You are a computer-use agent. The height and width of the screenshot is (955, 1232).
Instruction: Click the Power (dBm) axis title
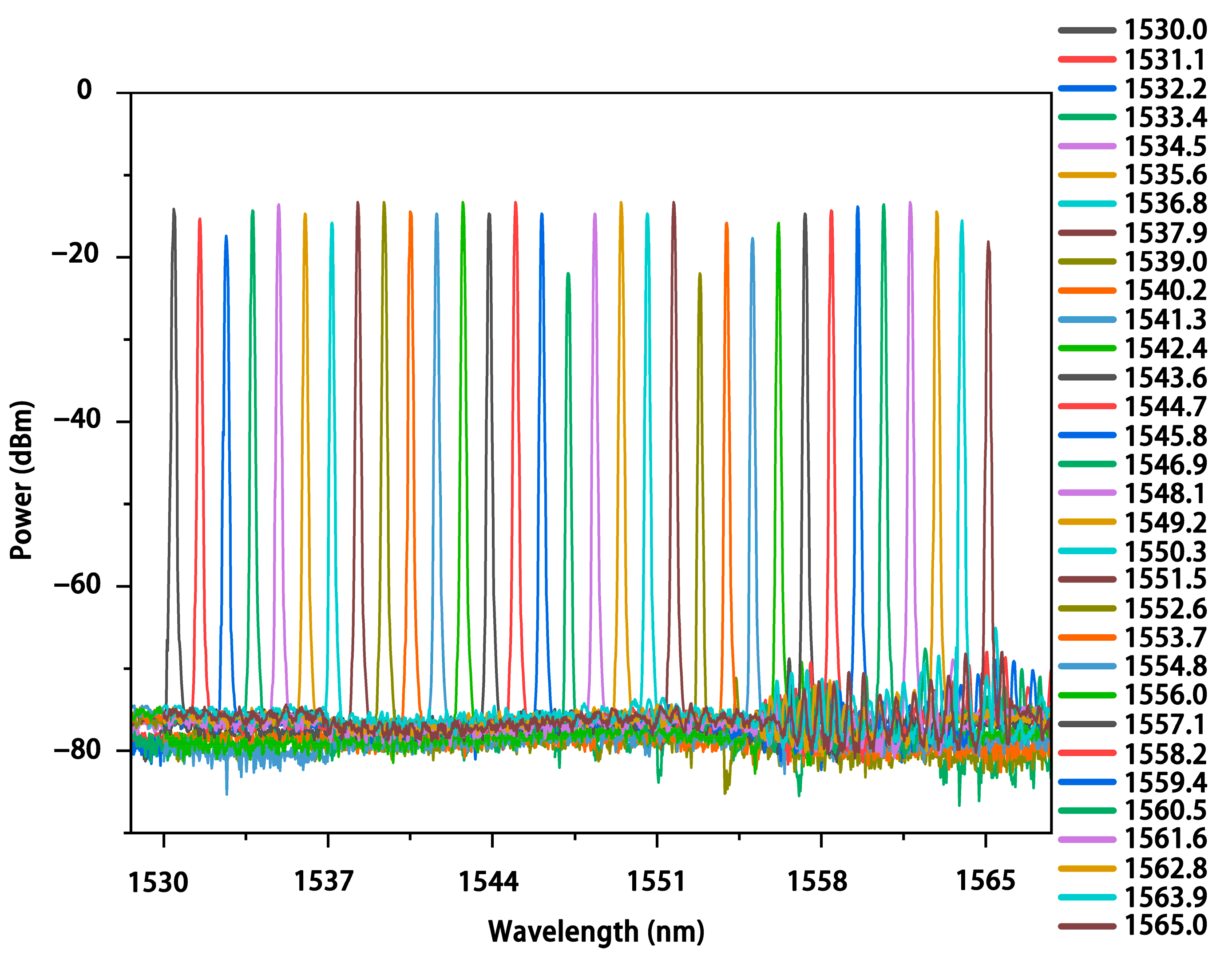(23, 480)
